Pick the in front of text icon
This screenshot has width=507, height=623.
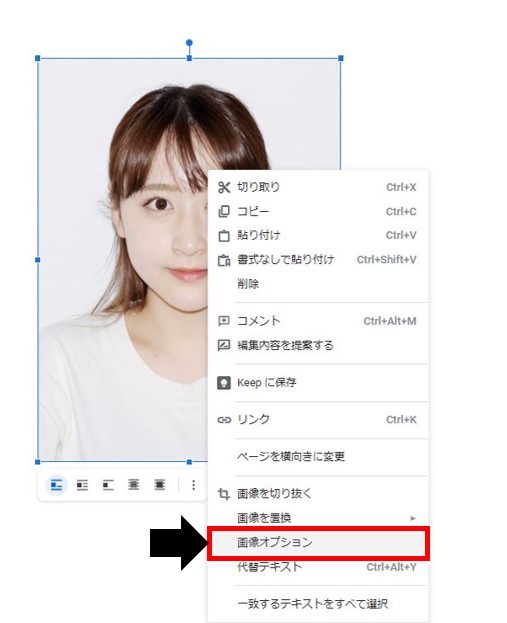coord(160,485)
